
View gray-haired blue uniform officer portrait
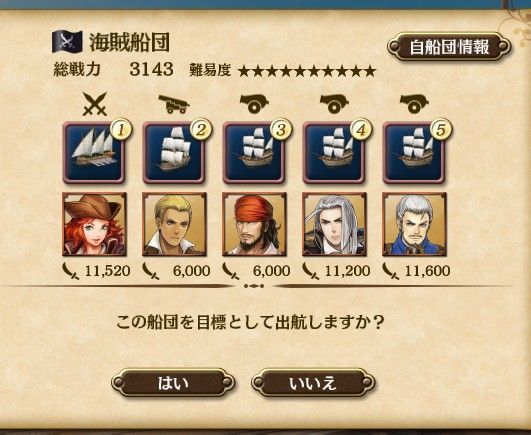pos(414,224)
